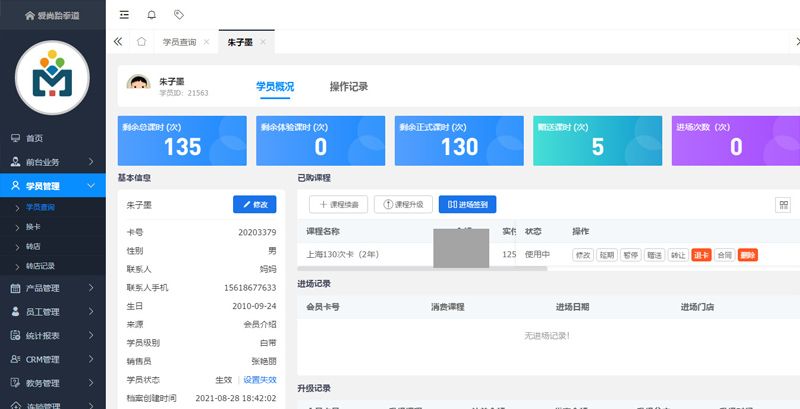Image resolution: width=800 pixels, height=409 pixels.
Task: Collapse the sidebar with the menu-fold icon
Action: pyautogui.click(x=124, y=15)
